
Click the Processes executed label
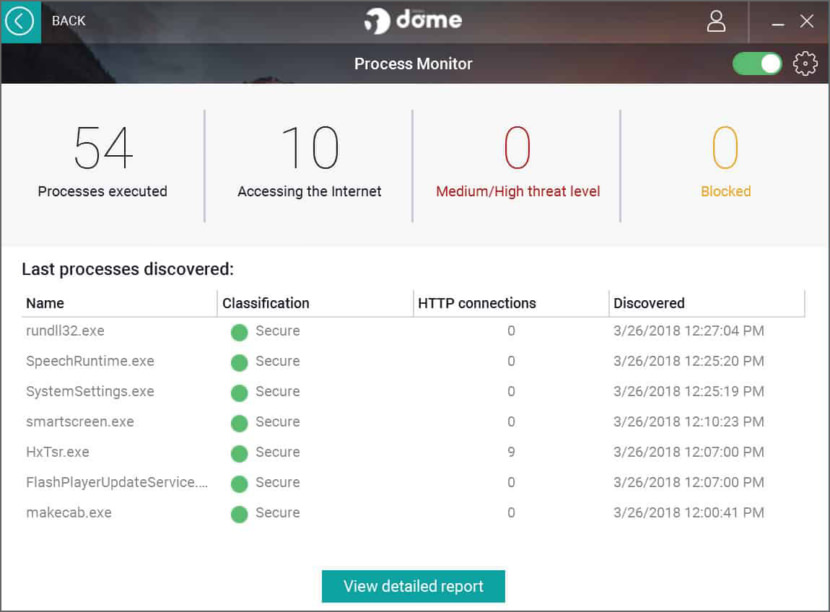click(103, 191)
